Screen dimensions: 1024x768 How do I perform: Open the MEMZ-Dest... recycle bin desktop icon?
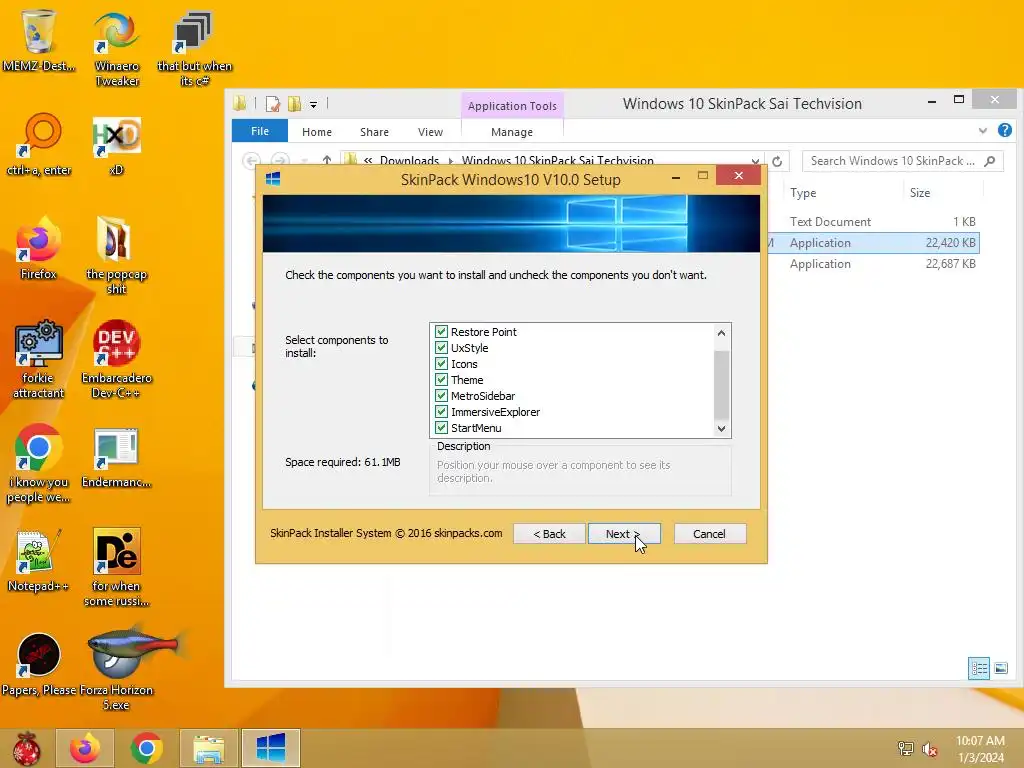click(x=39, y=39)
